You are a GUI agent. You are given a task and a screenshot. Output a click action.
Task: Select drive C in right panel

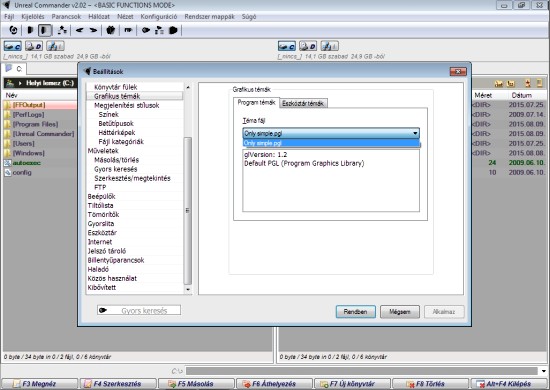click(x=287, y=46)
